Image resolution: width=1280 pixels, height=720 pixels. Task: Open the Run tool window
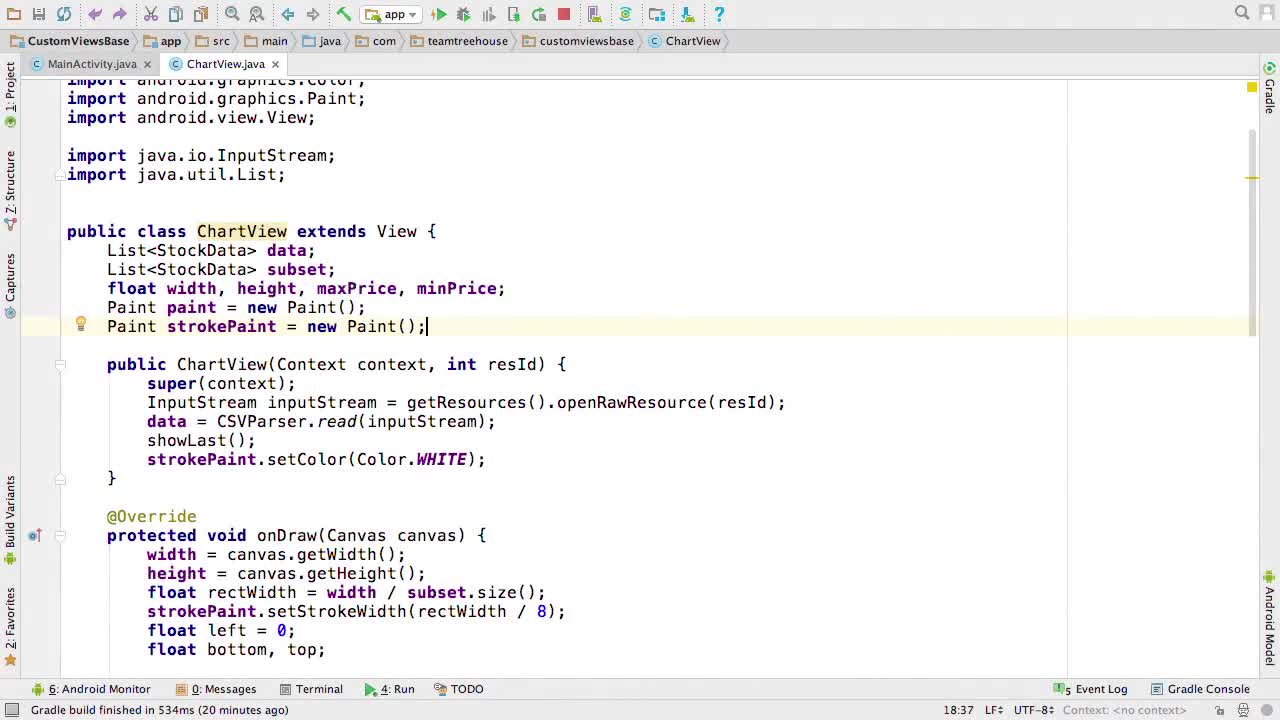(389, 689)
